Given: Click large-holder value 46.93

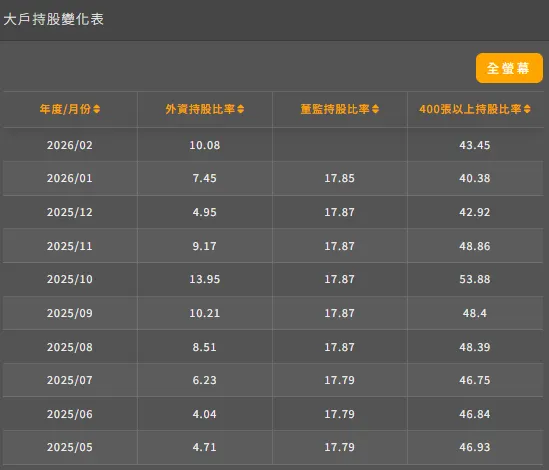Looking at the screenshot, I should click(474, 447).
